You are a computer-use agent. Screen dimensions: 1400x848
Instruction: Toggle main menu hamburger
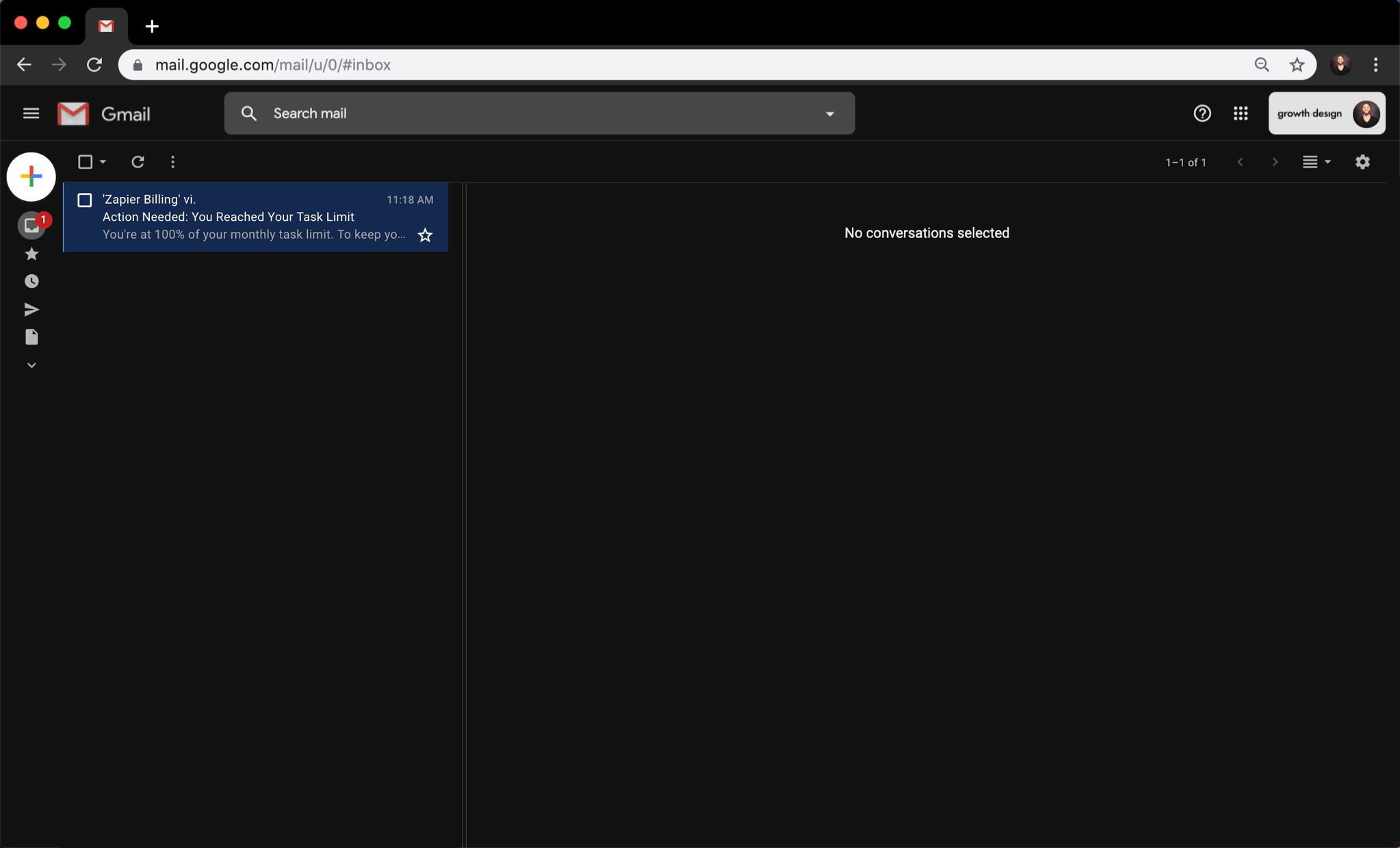[x=31, y=114]
